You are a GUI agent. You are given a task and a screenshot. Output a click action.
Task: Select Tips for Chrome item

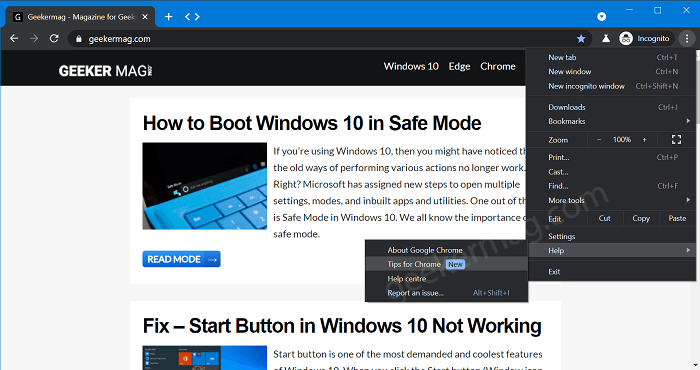coord(446,264)
